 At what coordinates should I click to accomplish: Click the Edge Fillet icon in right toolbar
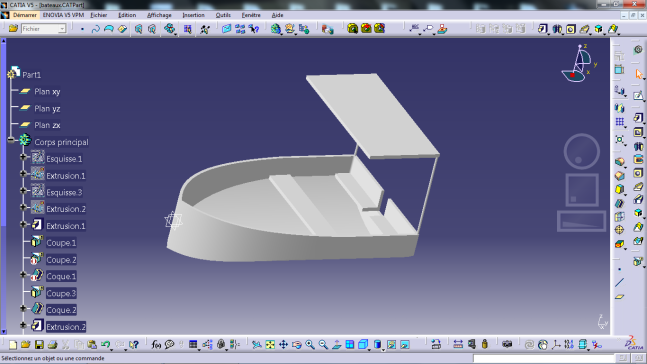(619, 162)
